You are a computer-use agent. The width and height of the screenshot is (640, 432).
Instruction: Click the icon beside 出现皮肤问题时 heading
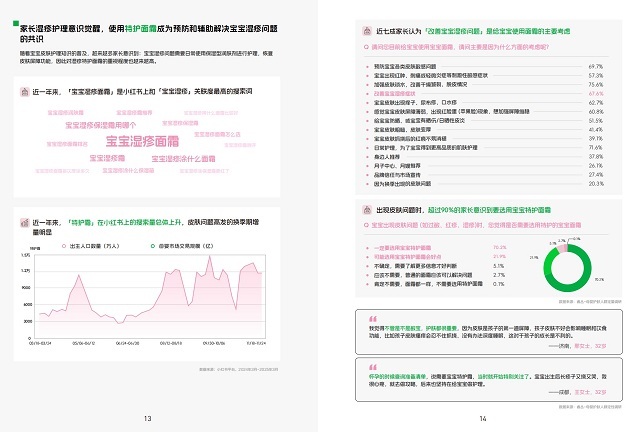(367, 210)
